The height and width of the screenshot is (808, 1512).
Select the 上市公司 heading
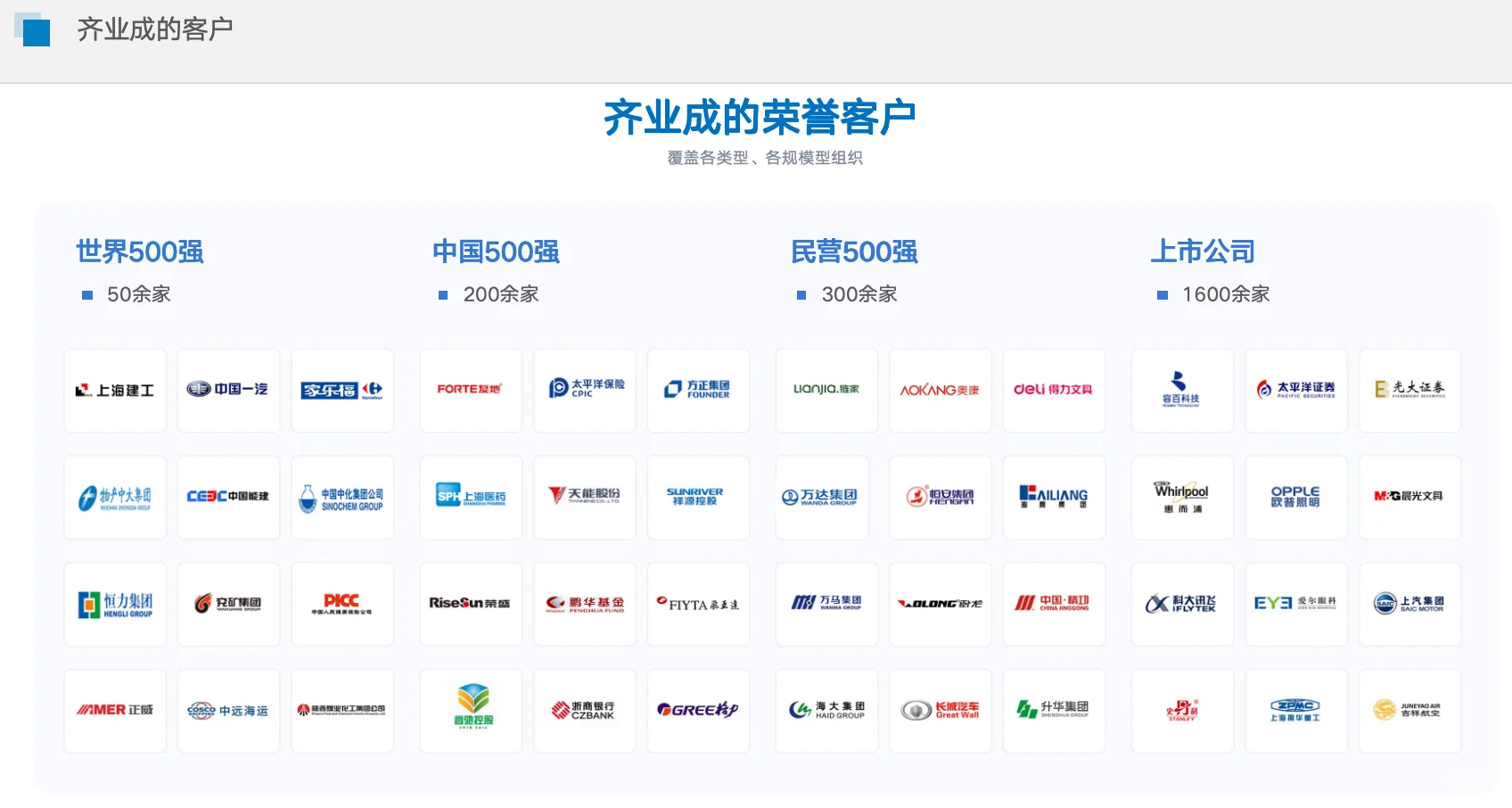(x=1203, y=251)
